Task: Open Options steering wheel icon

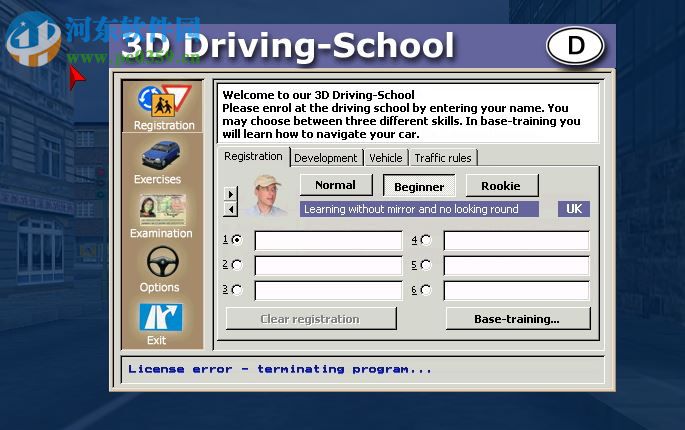Action: click(x=162, y=261)
